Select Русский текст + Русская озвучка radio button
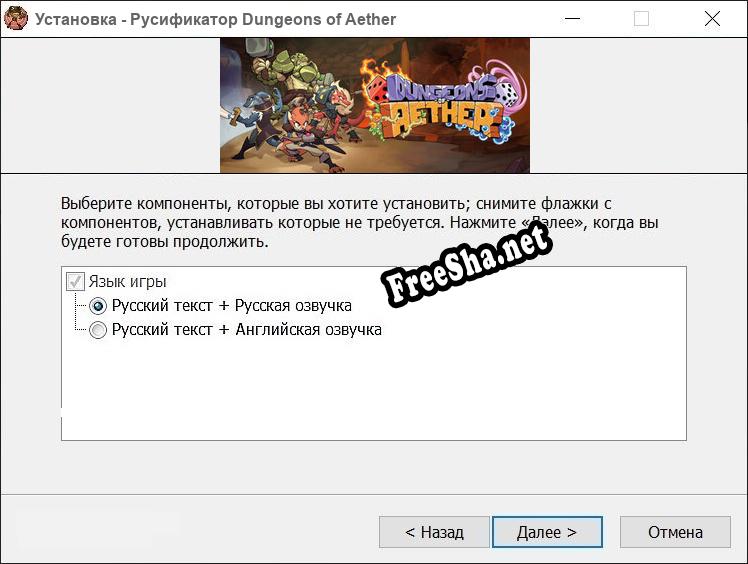Viewport: 748px width, 564px height. (98, 306)
